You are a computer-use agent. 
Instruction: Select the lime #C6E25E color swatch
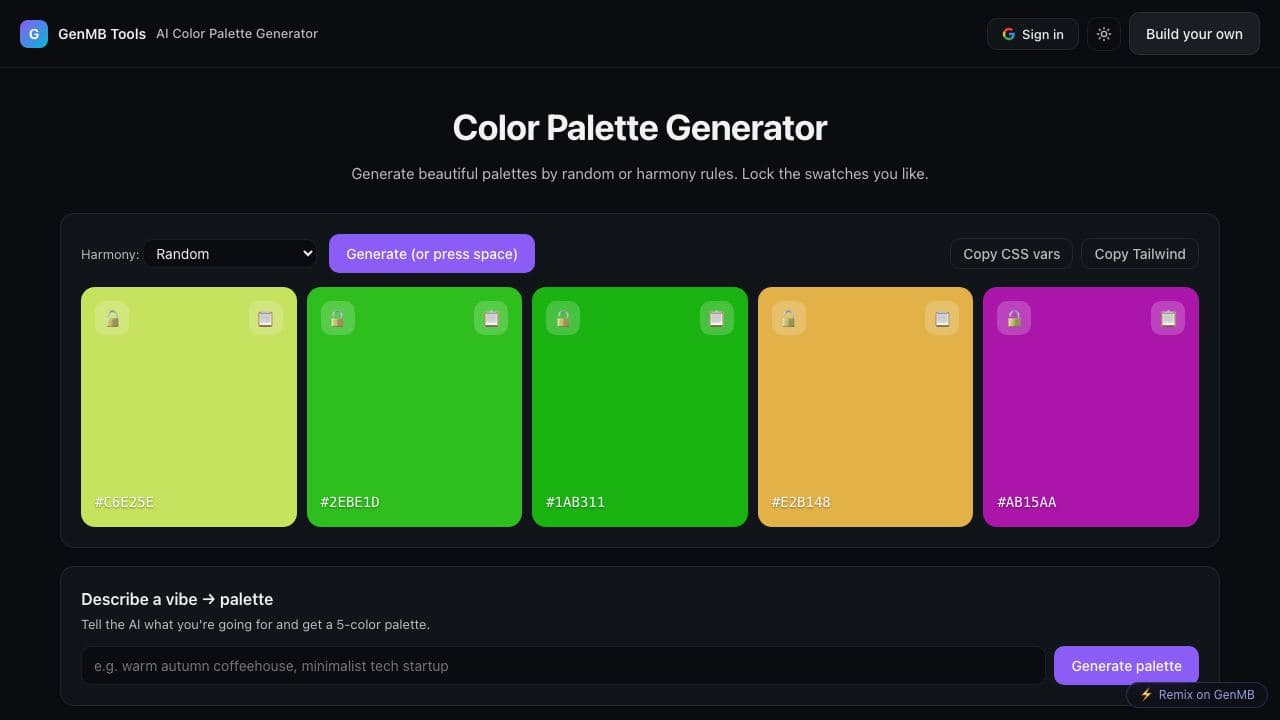189,407
